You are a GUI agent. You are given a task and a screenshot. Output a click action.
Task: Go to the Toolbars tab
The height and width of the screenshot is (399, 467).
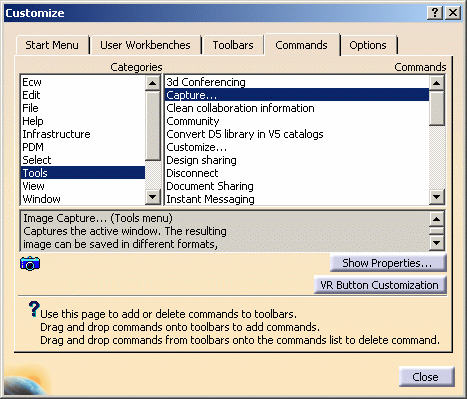pos(233,45)
